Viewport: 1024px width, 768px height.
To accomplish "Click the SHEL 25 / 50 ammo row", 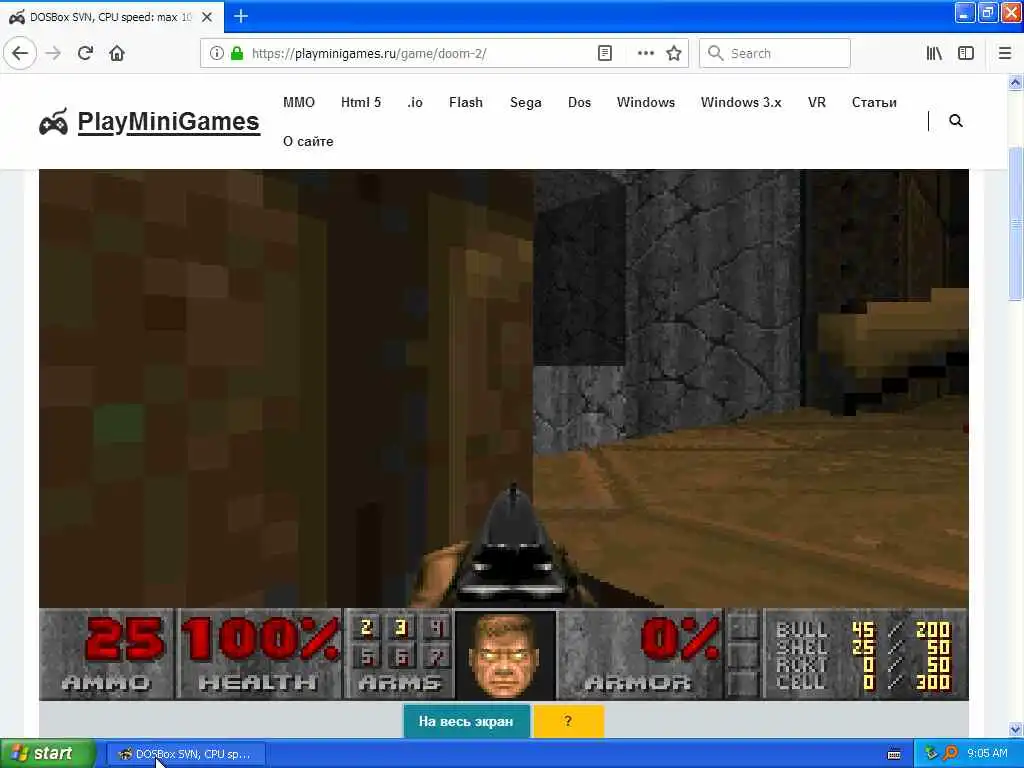I will pyautogui.click(x=863, y=647).
